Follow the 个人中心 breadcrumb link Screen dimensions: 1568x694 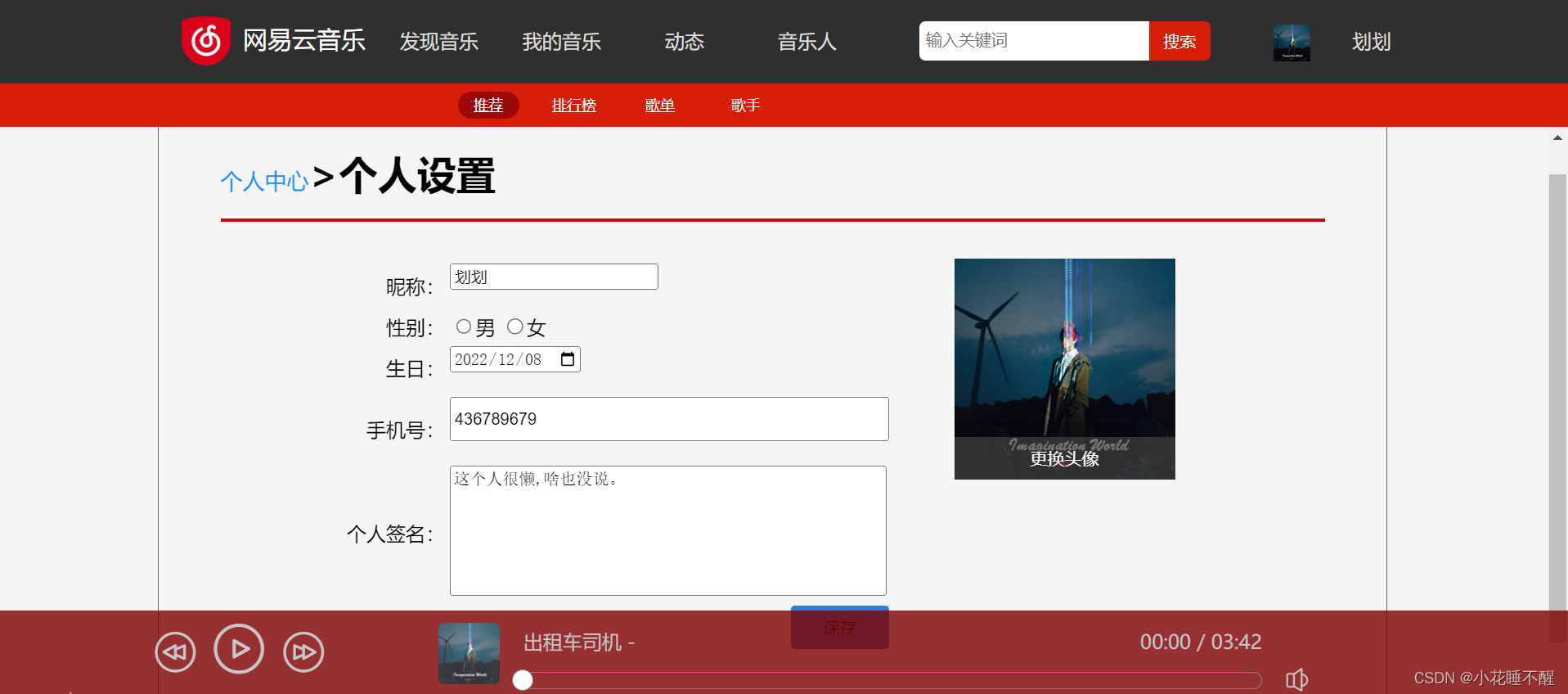[264, 181]
